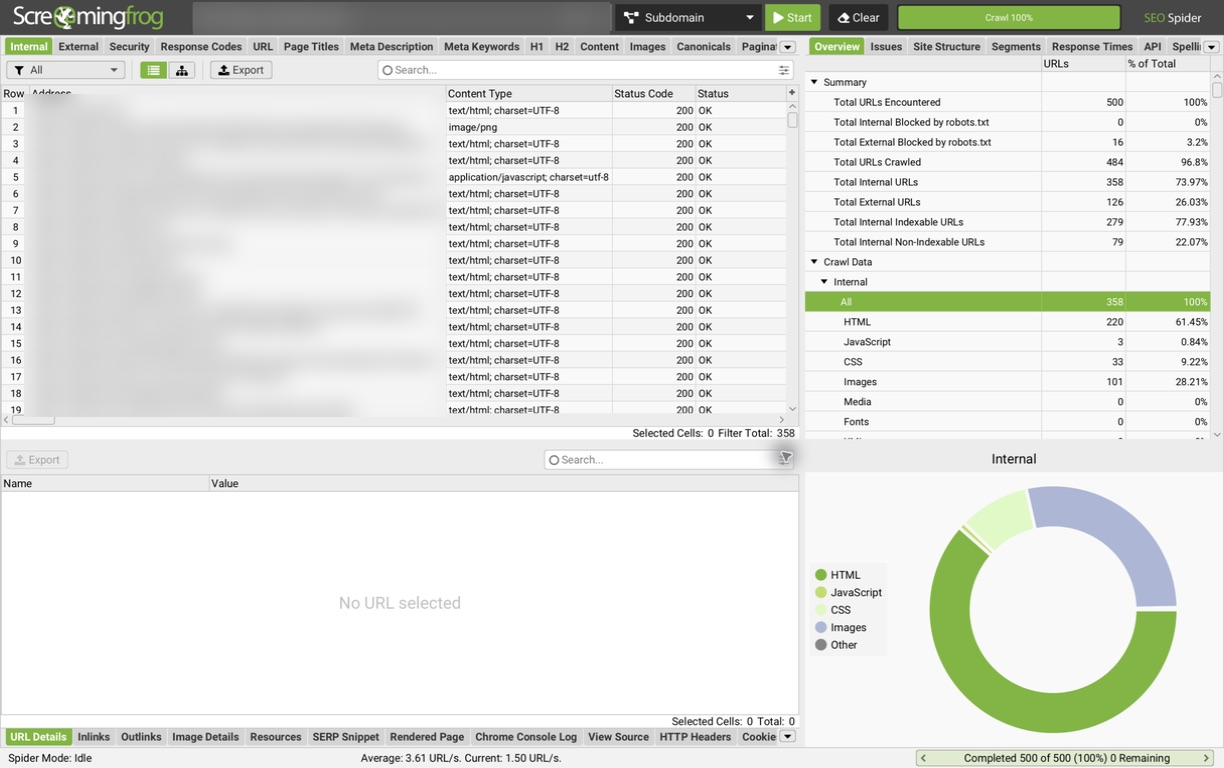Viewport: 1224px width, 768px height.
Task: Show more right panel tabs arrow
Action: tap(1211, 47)
